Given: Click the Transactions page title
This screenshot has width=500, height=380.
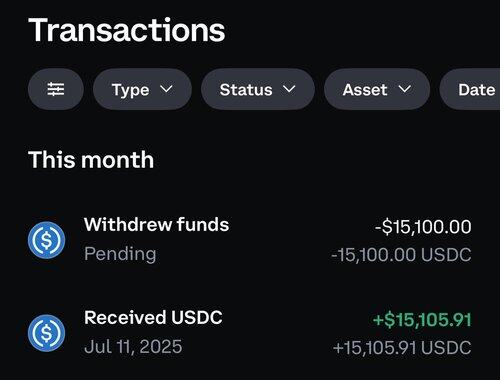Looking at the screenshot, I should tap(127, 30).
